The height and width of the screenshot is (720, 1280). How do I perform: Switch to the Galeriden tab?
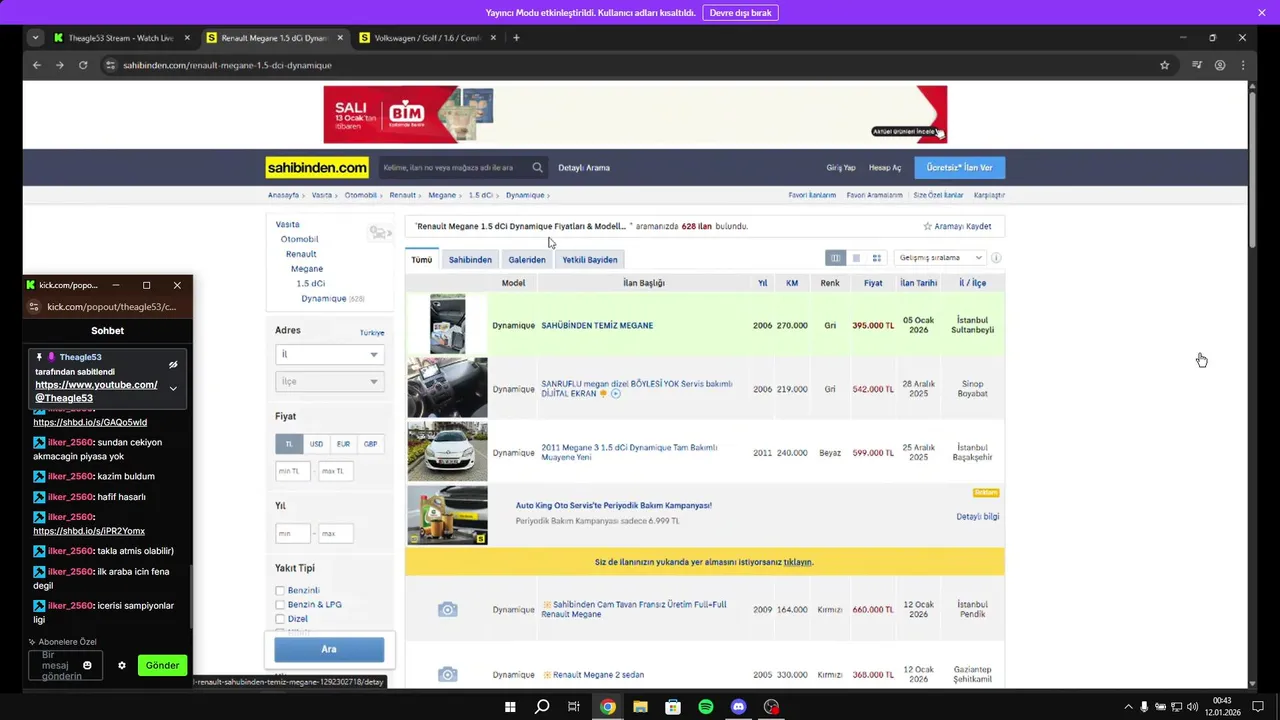pos(527,259)
